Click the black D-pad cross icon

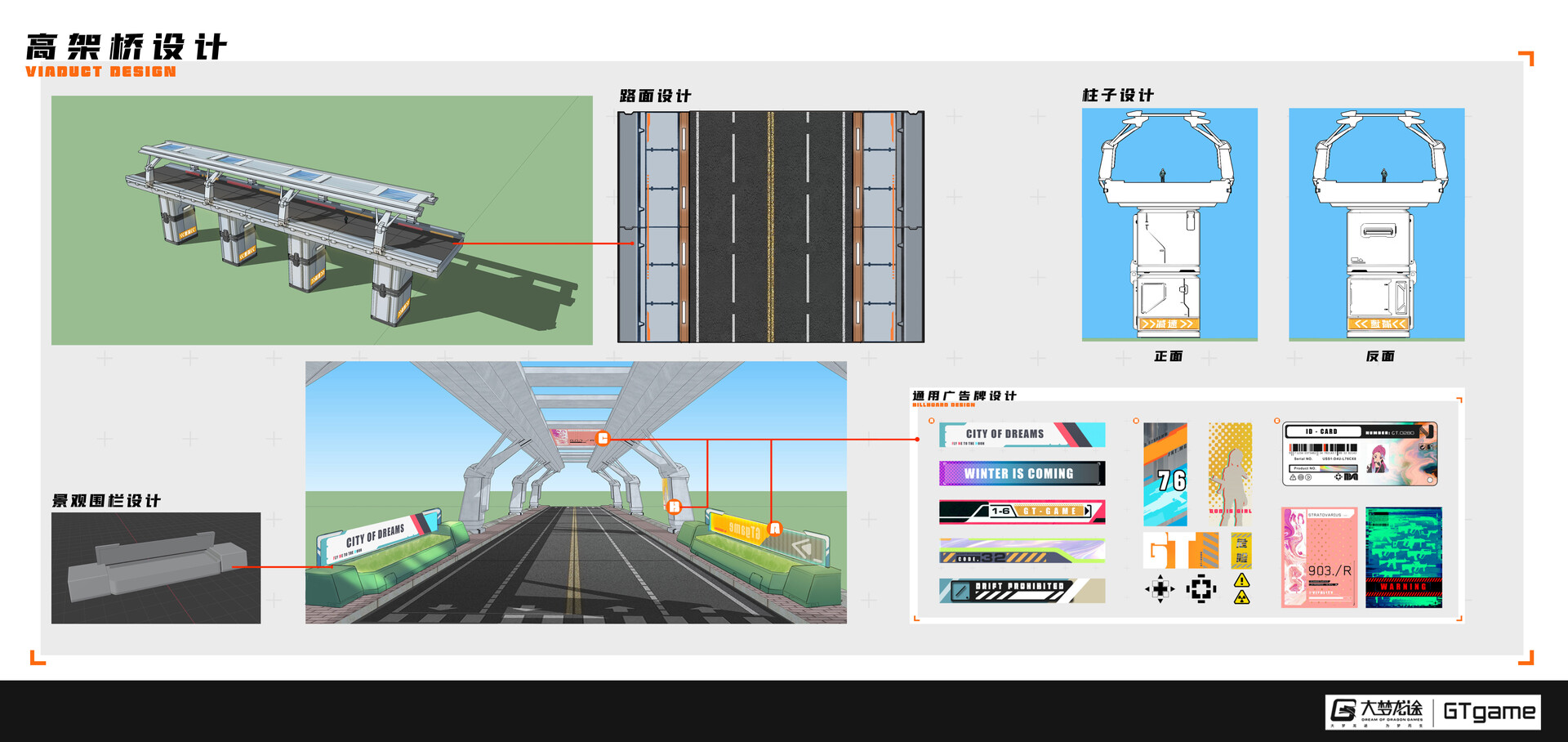[1160, 588]
